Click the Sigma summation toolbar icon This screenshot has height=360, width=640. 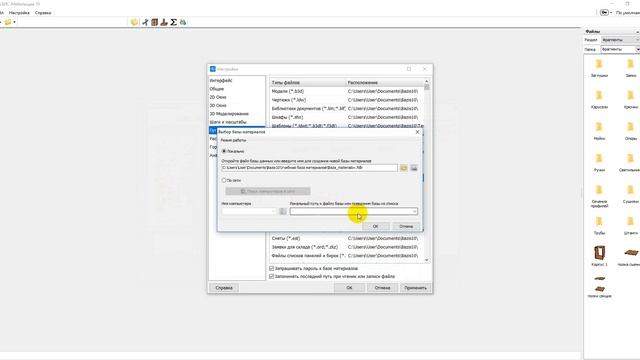[173, 22]
